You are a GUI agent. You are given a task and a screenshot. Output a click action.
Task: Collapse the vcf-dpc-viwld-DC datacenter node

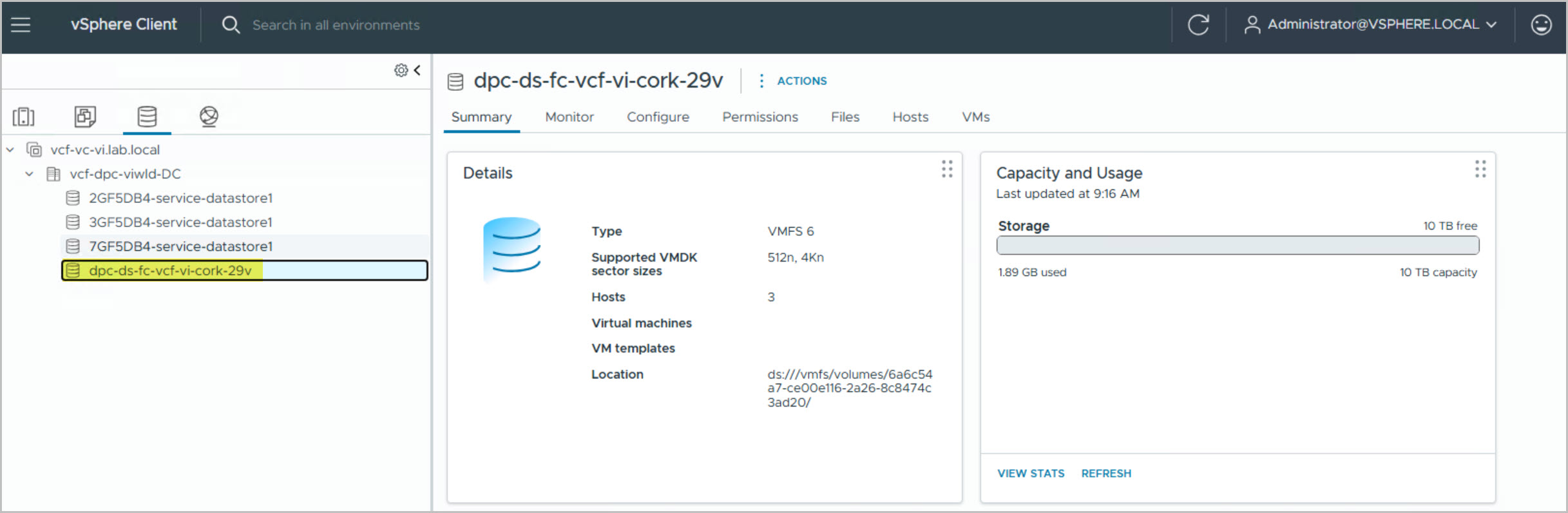pos(30,174)
